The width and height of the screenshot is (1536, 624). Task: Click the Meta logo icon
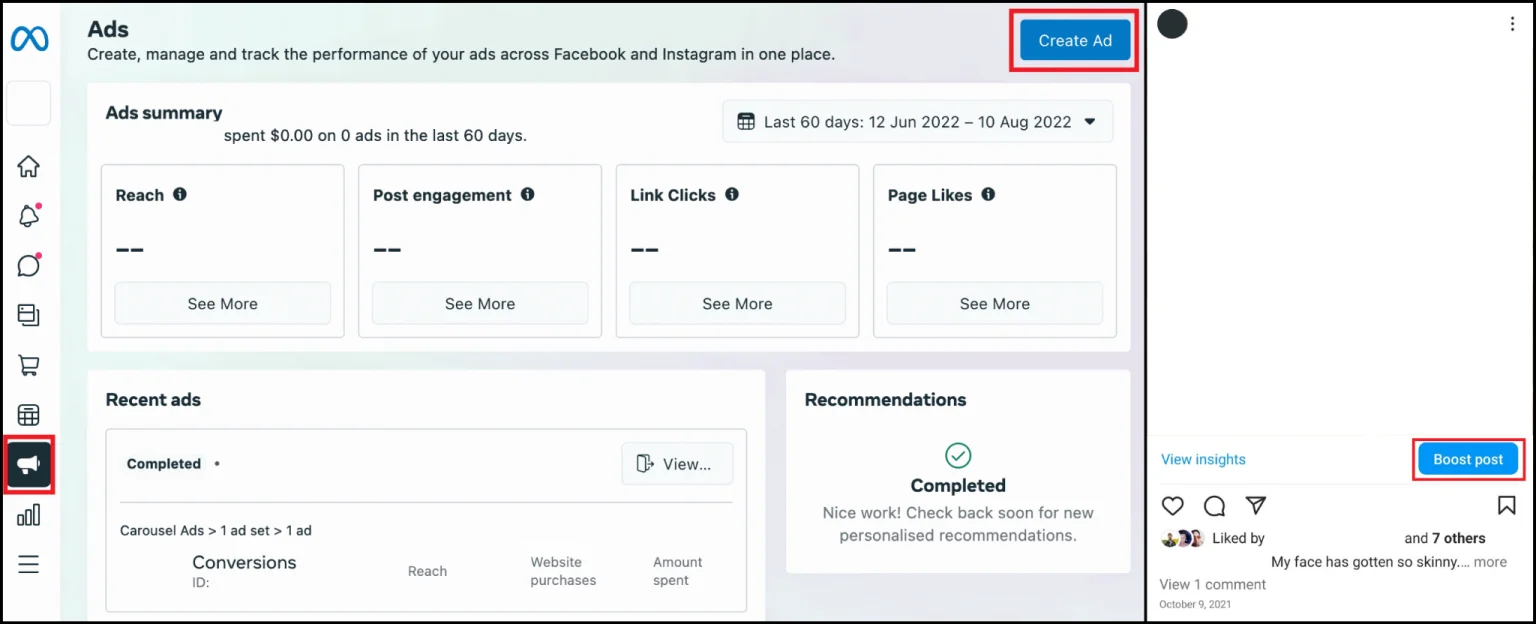(29, 39)
